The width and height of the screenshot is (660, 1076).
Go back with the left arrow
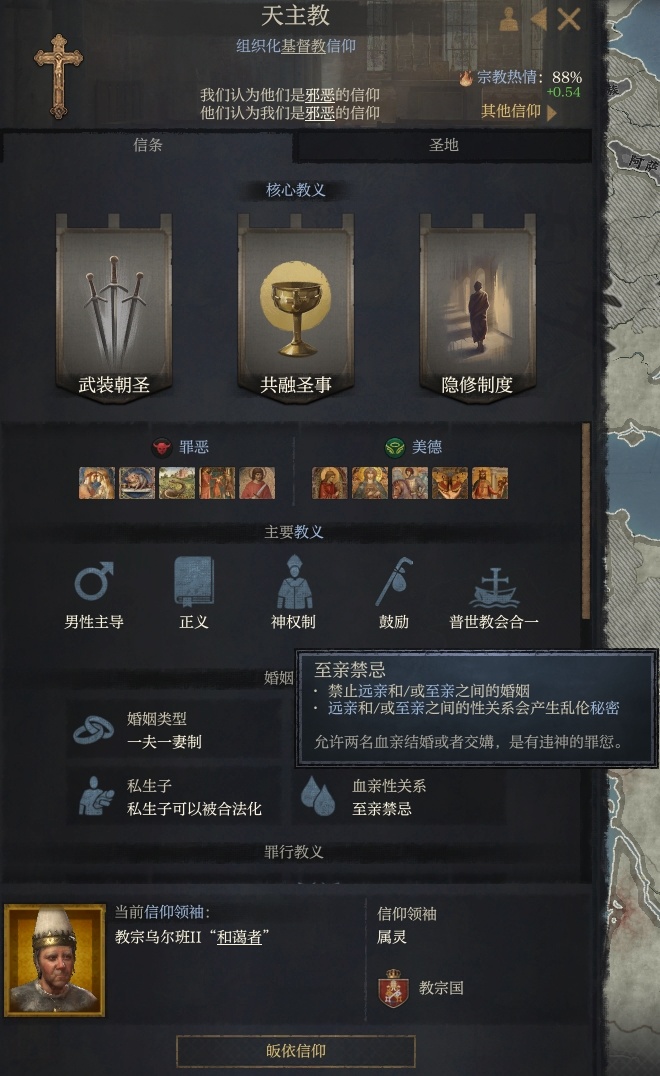pyautogui.click(x=539, y=19)
